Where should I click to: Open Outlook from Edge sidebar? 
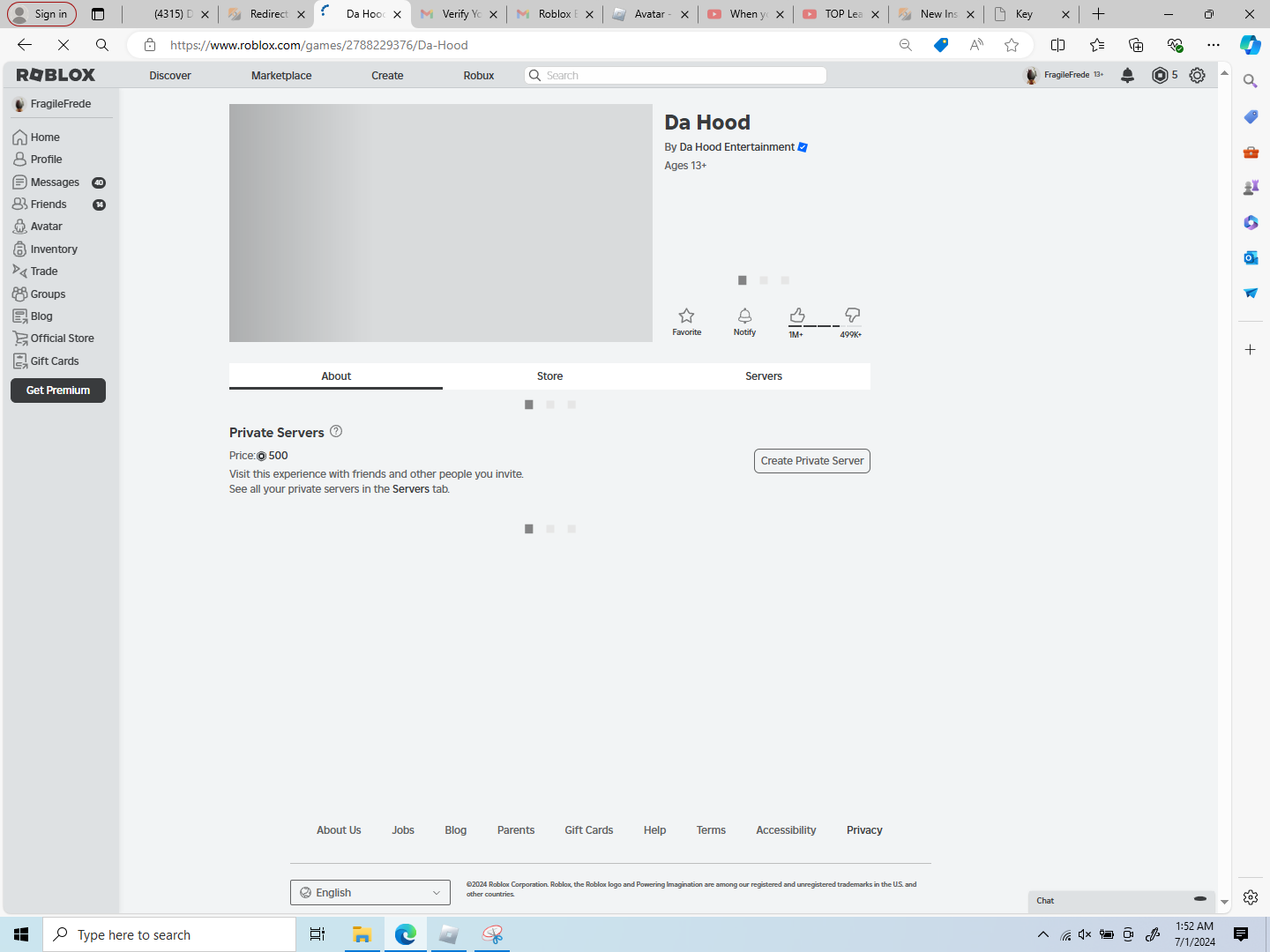[1251, 257]
